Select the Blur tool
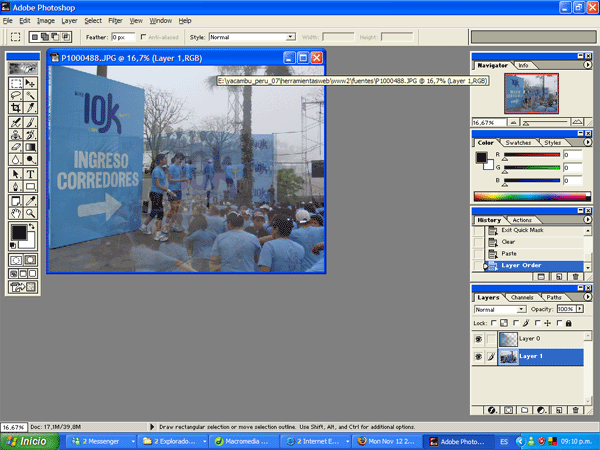The width and height of the screenshot is (600, 450). point(16,159)
